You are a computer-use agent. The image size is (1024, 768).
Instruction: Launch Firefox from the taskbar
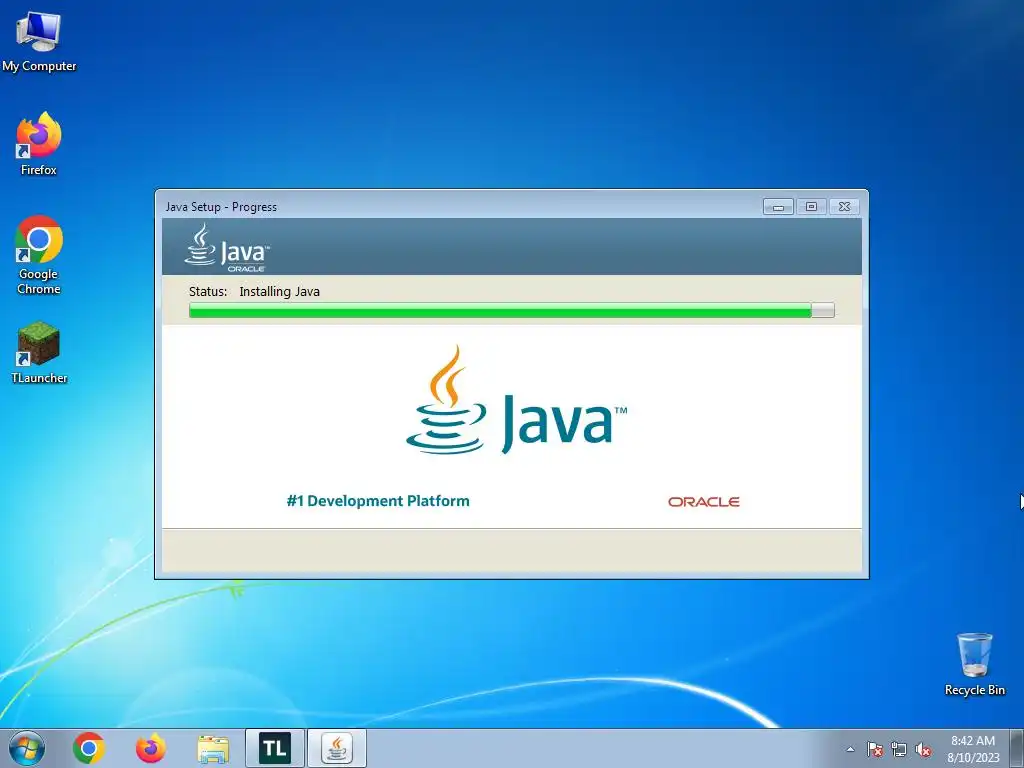pyautogui.click(x=150, y=748)
